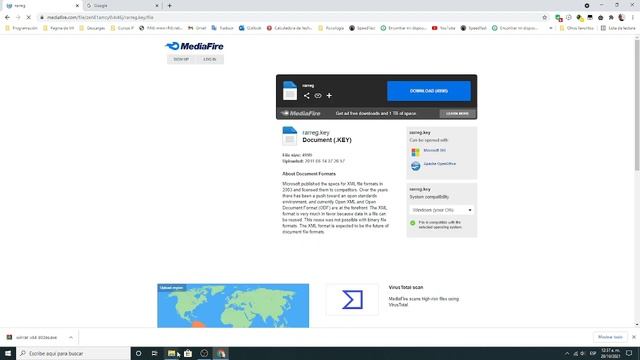Click the Windows taskbar search box
This screenshot has width=640, height=360.
point(73,353)
